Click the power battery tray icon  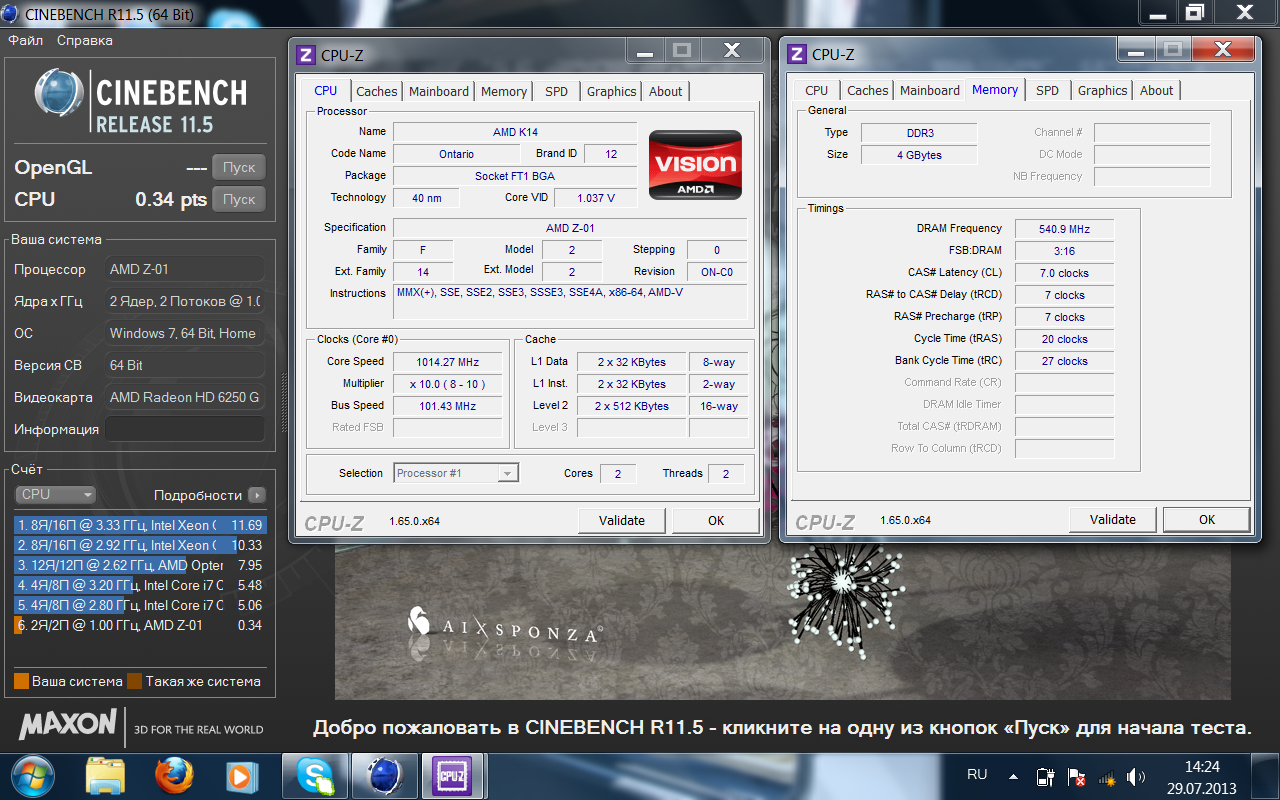coord(1046,777)
